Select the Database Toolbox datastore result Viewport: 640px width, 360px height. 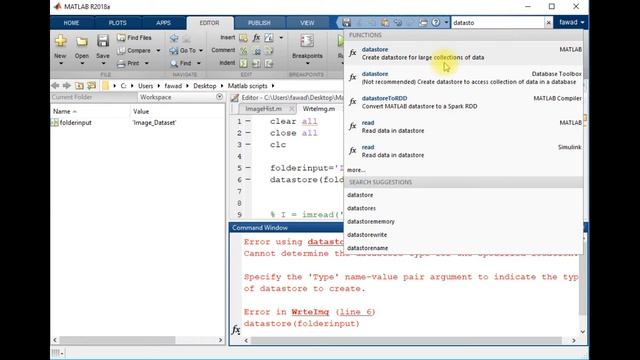click(x=464, y=78)
